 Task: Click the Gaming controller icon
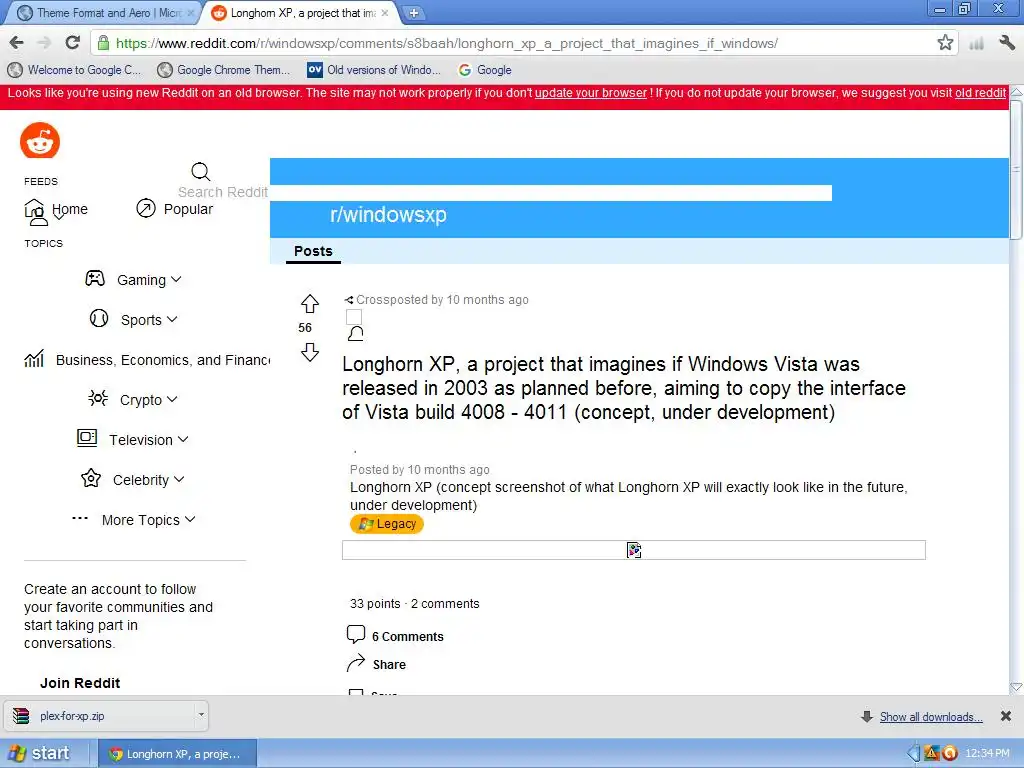coord(95,279)
